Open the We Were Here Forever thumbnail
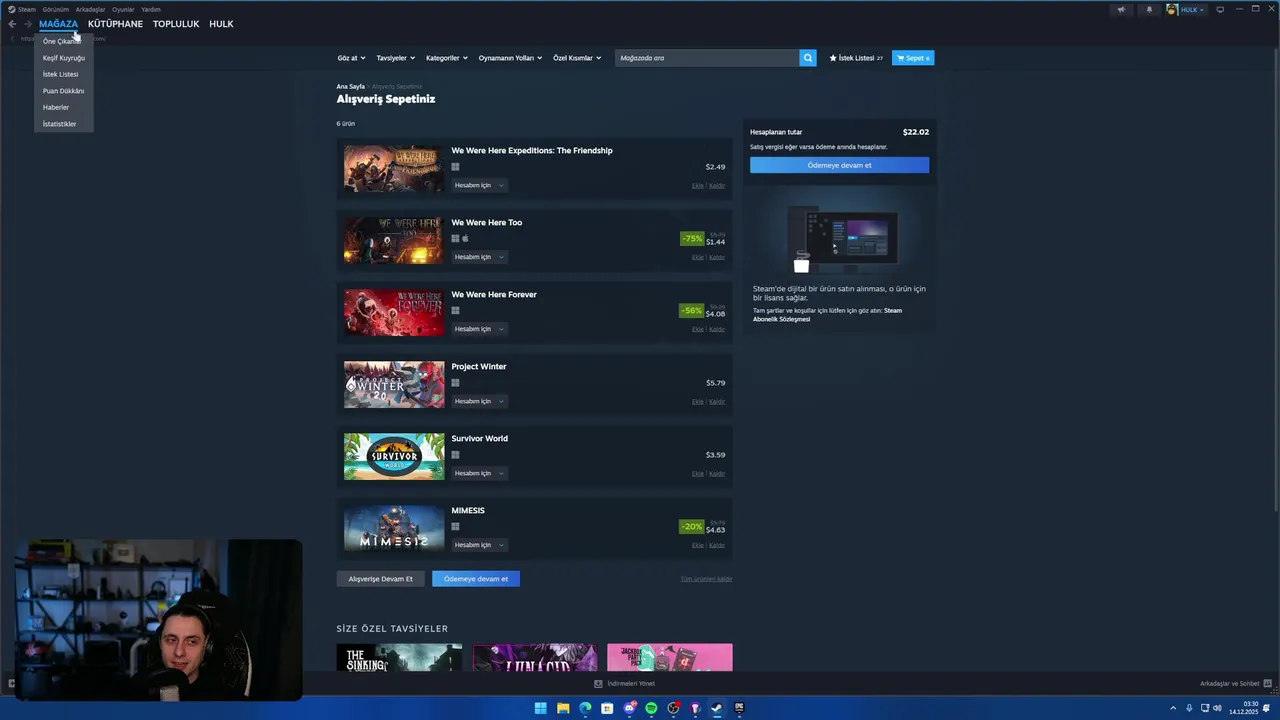 [394, 312]
